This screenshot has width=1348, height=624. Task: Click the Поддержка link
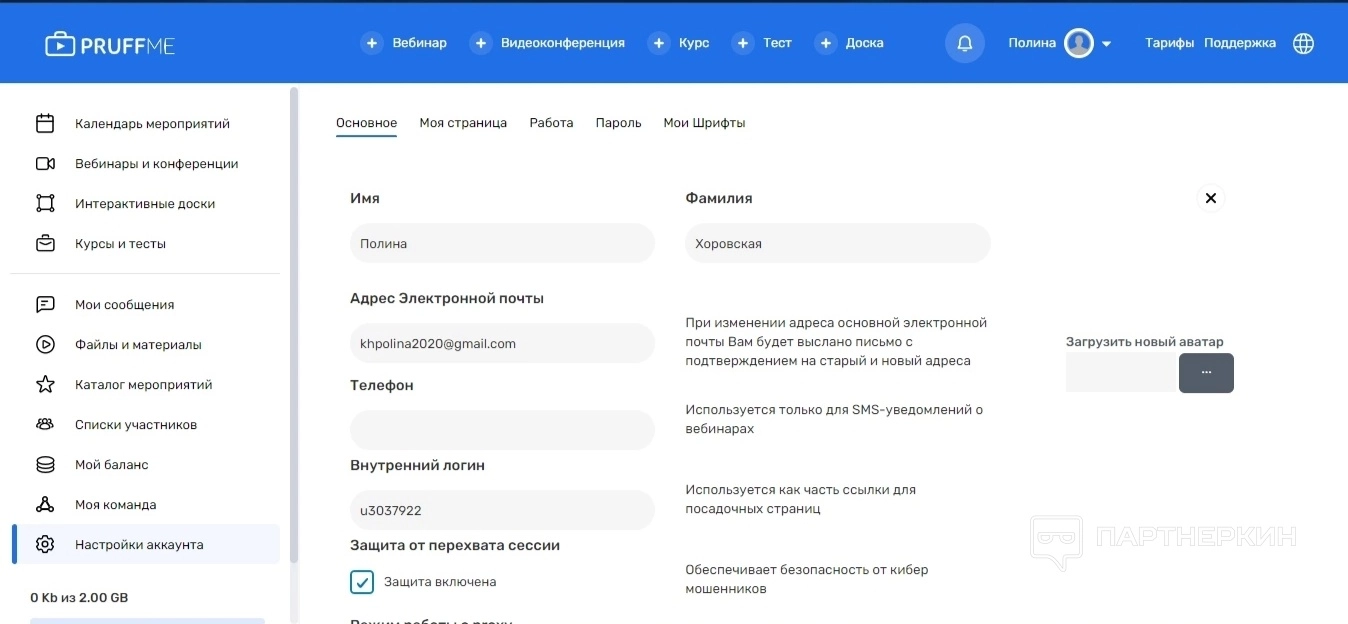coord(1239,43)
